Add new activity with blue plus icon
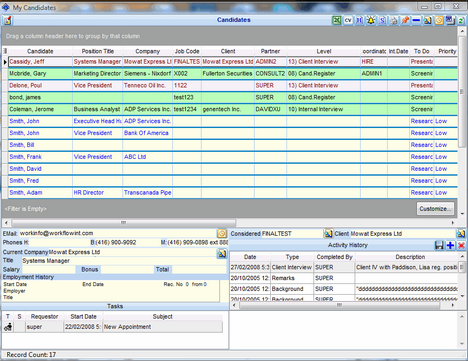Viewport: 468px width, 361px height. pyautogui.click(x=450, y=246)
